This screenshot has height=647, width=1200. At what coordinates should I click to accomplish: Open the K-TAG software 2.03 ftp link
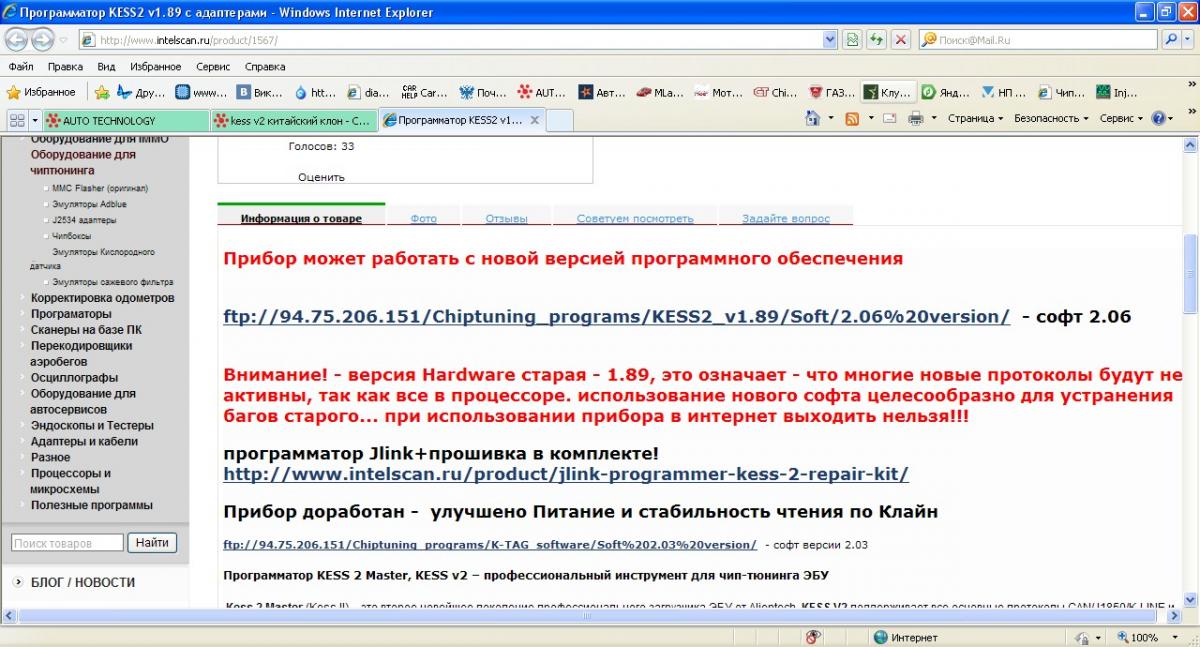coord(490,545)
